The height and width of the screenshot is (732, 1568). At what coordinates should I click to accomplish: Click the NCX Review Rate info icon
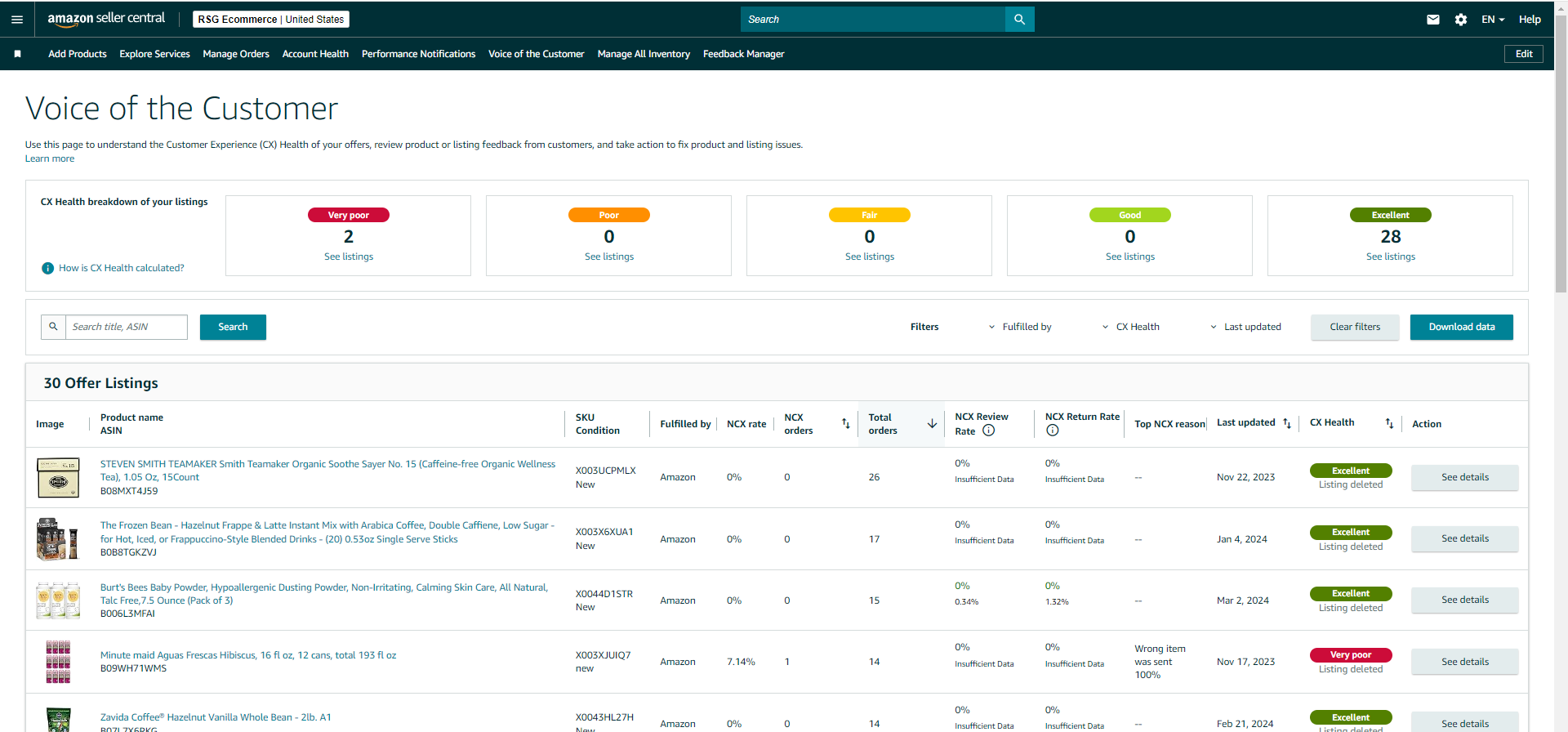click(x=988, y=431)
